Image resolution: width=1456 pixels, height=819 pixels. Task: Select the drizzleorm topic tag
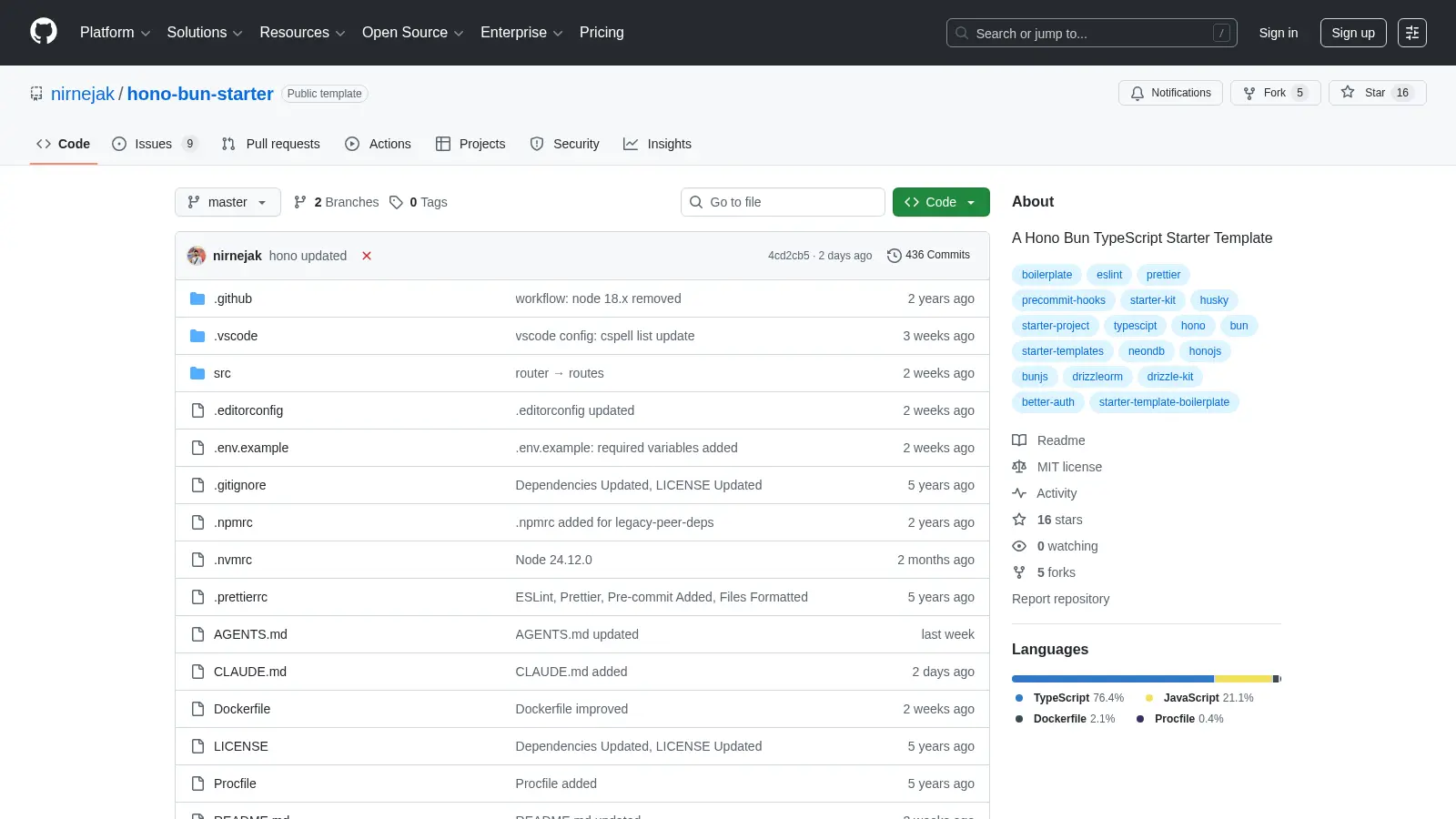[x=1097, y=377]
